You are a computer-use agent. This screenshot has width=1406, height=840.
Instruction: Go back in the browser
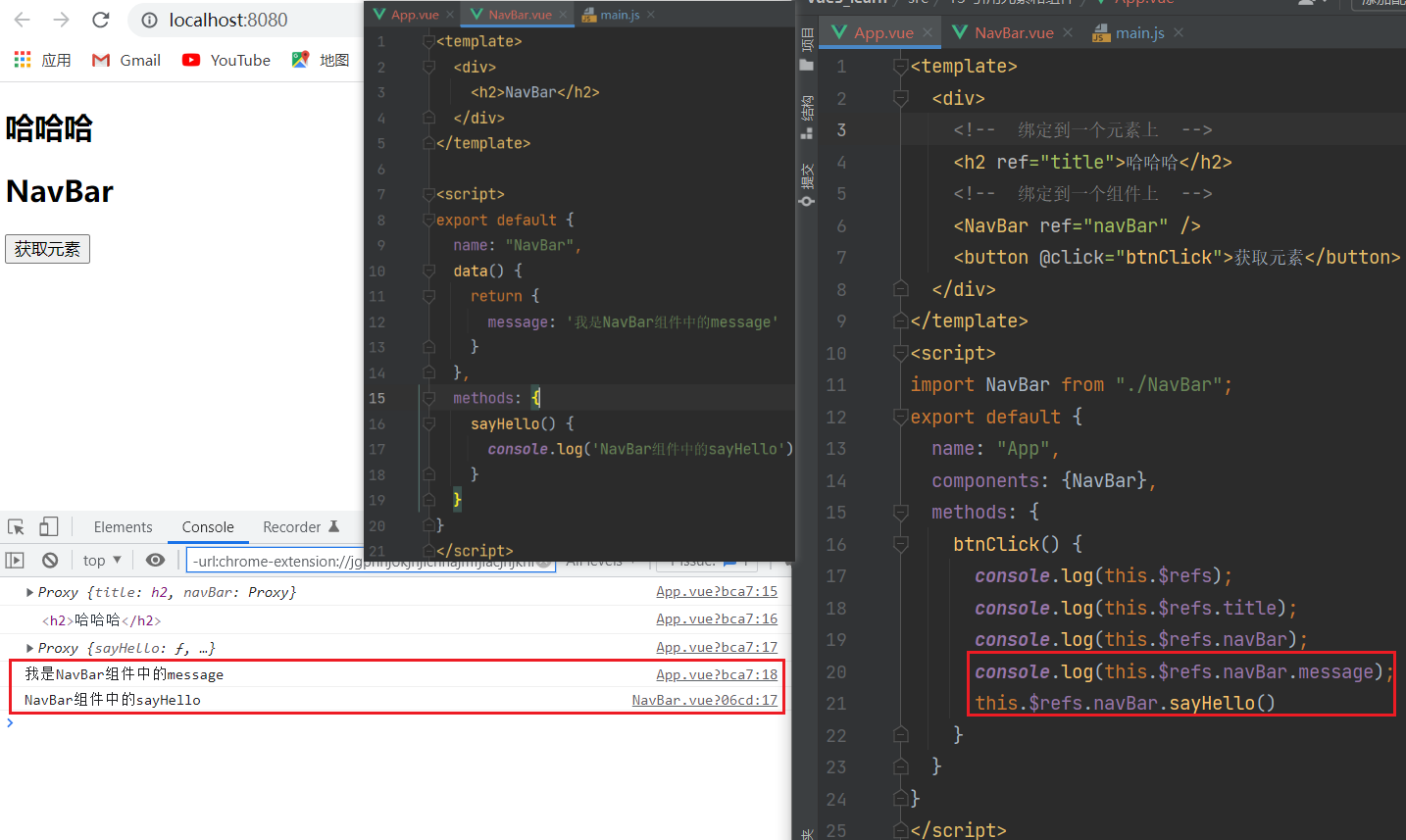[x=23, y=20]
